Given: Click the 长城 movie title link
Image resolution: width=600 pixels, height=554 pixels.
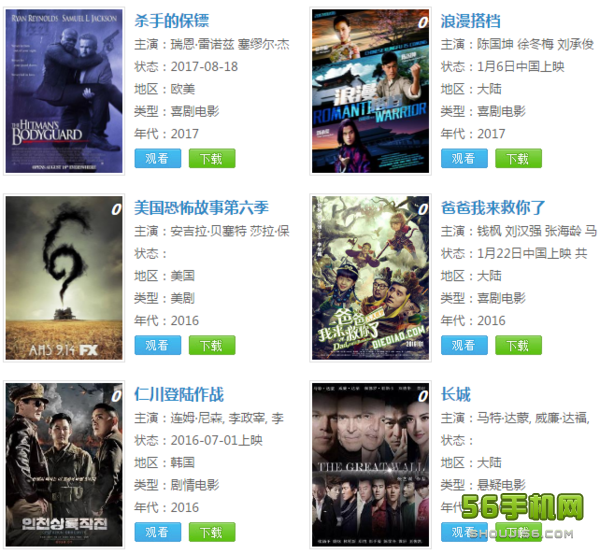Looking at the screenshot, I should pos(455,394).
